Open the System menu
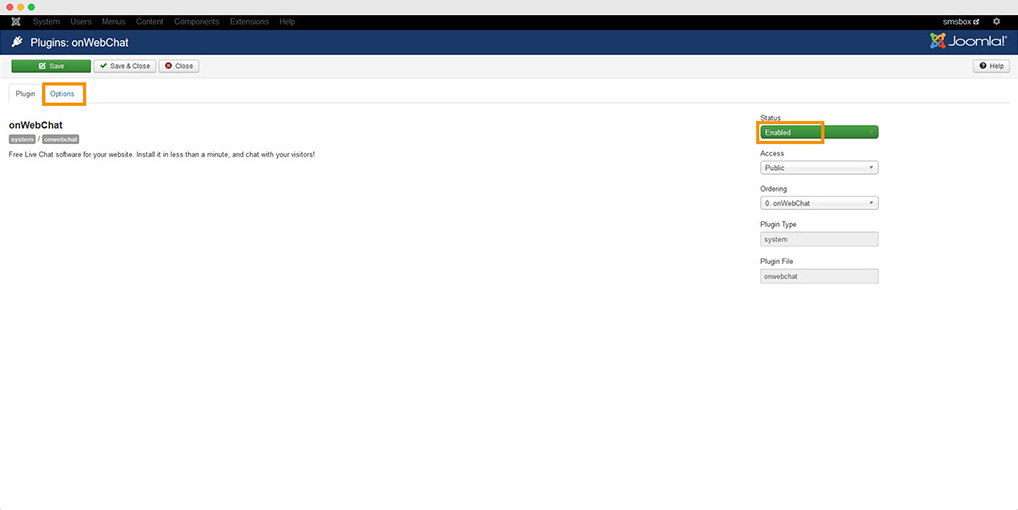 46,21
